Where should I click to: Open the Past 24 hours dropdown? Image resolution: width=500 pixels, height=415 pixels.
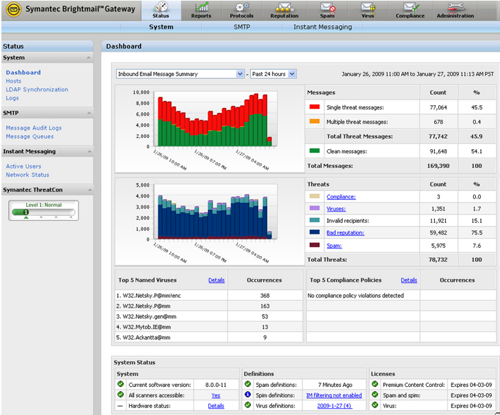[273, 74]
